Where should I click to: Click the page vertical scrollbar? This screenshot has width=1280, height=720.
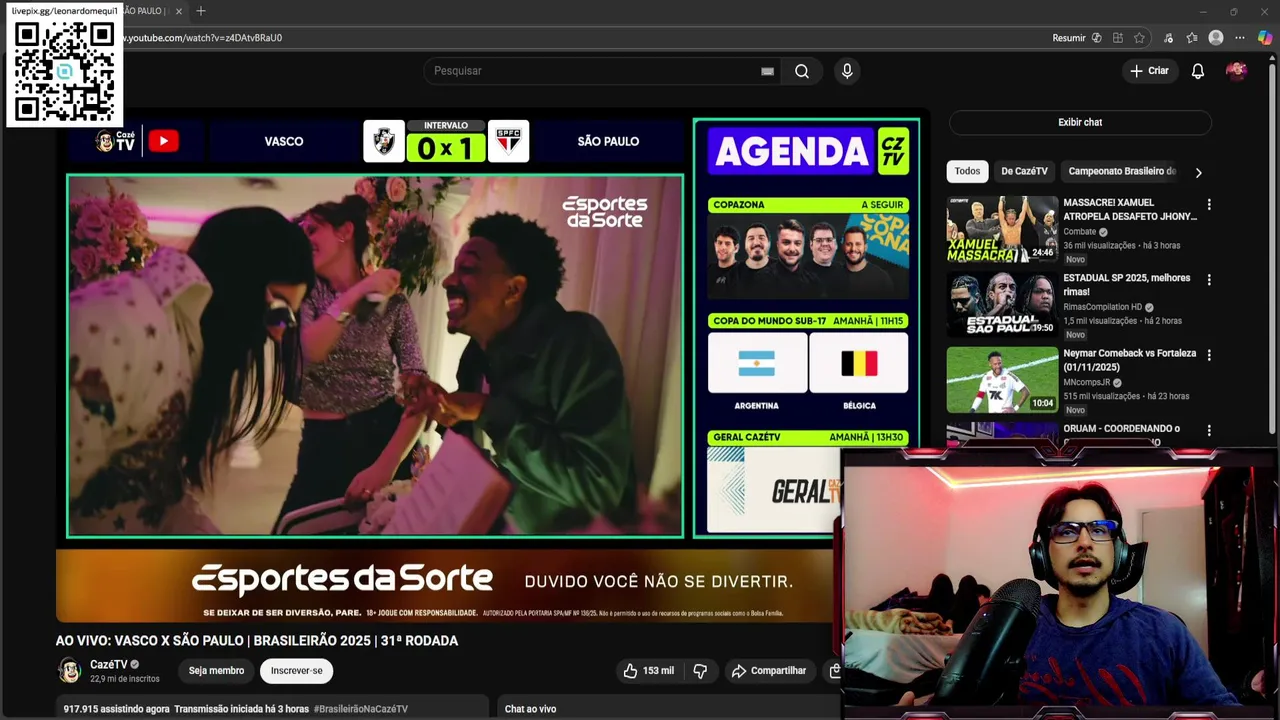[1274, 250]
